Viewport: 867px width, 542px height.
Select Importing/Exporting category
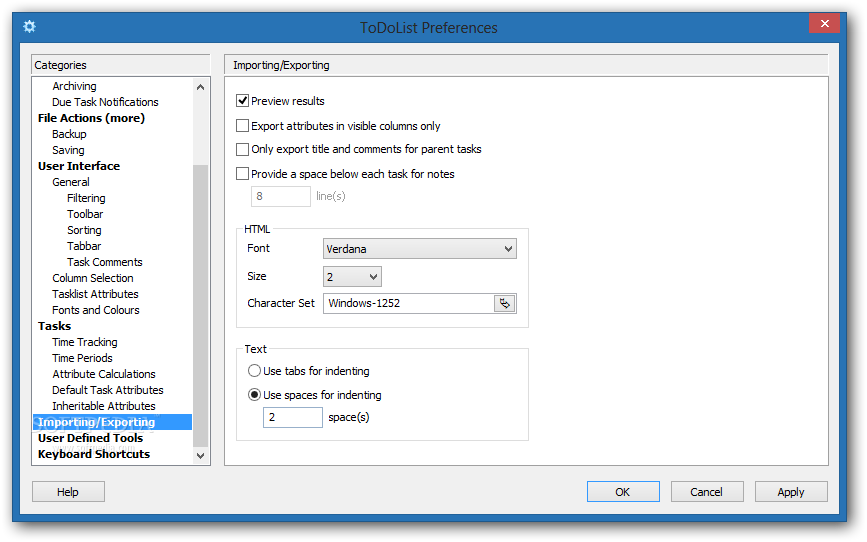112,422
